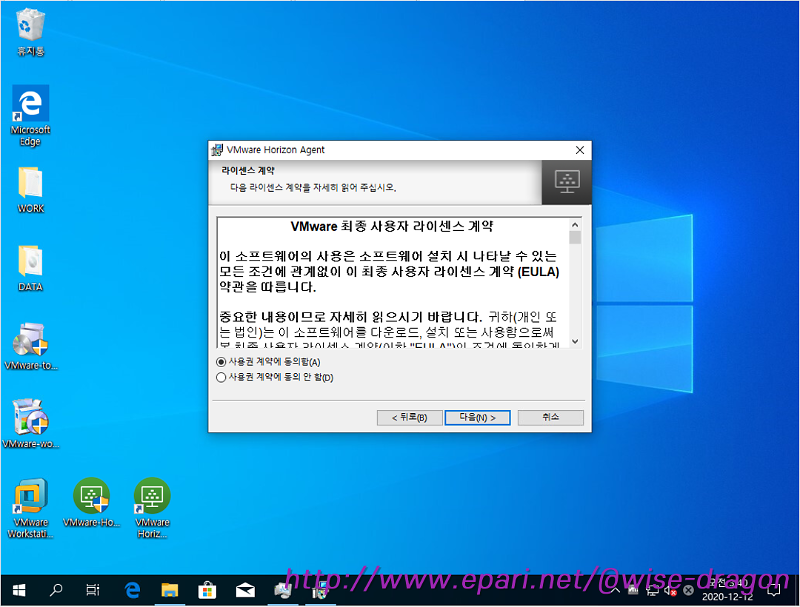Proceed with the 다음(N) button
Screen dimensions: 800x607
(478, 418)
